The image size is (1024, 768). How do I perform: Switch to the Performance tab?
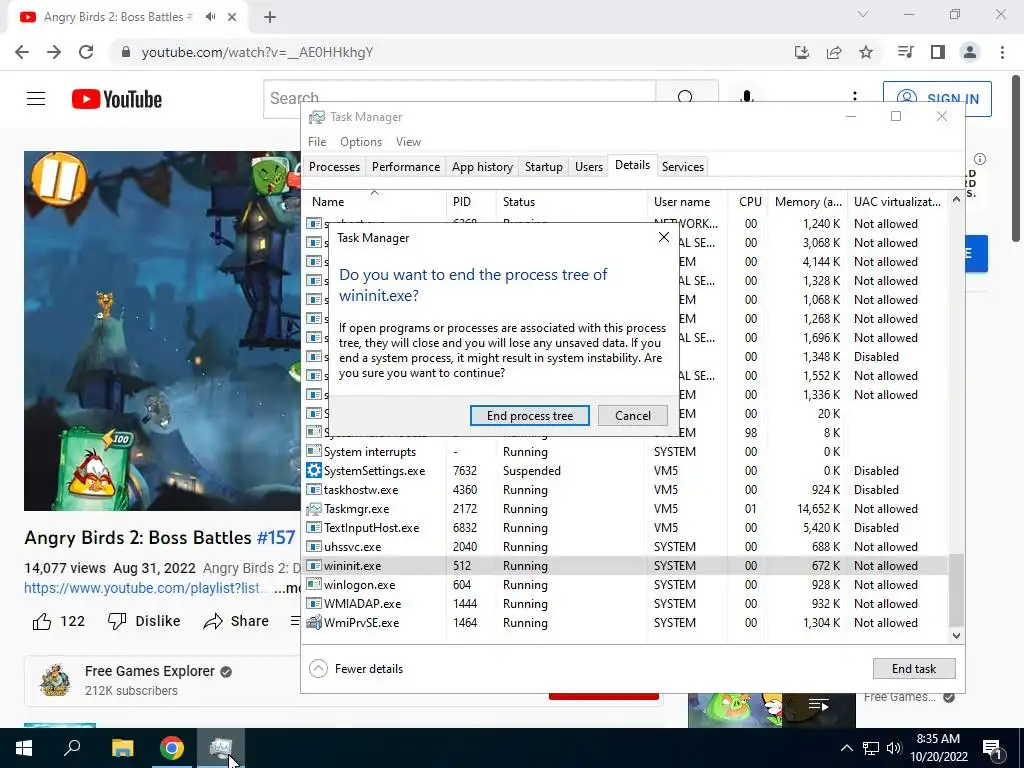[406, 167]
